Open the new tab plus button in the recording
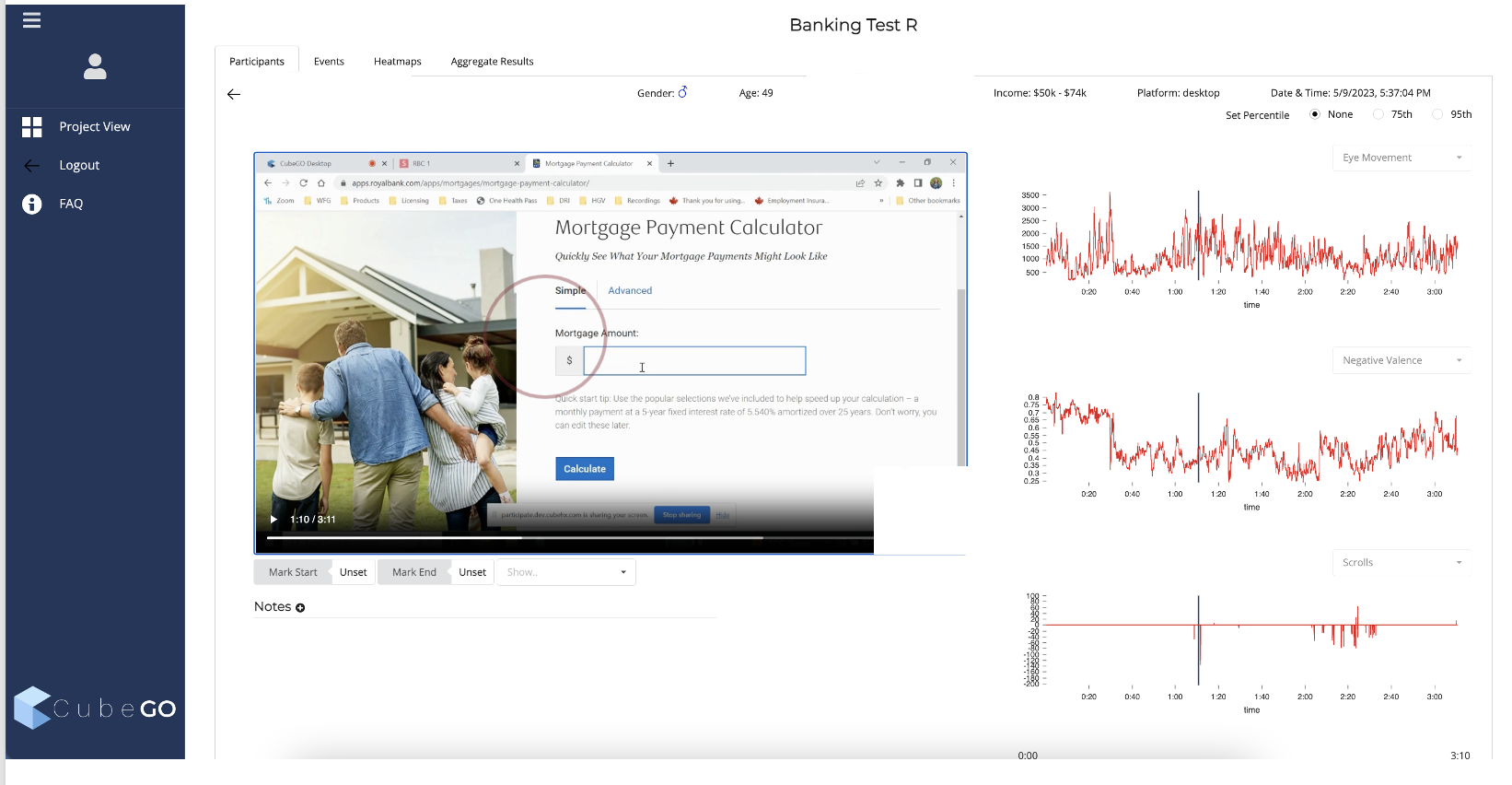This screenshot has width=1512, height=785. pyautogui.click(x=671, y=164)
